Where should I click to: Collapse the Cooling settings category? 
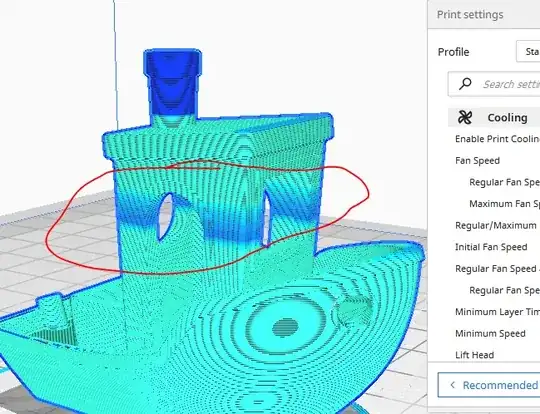494,117
